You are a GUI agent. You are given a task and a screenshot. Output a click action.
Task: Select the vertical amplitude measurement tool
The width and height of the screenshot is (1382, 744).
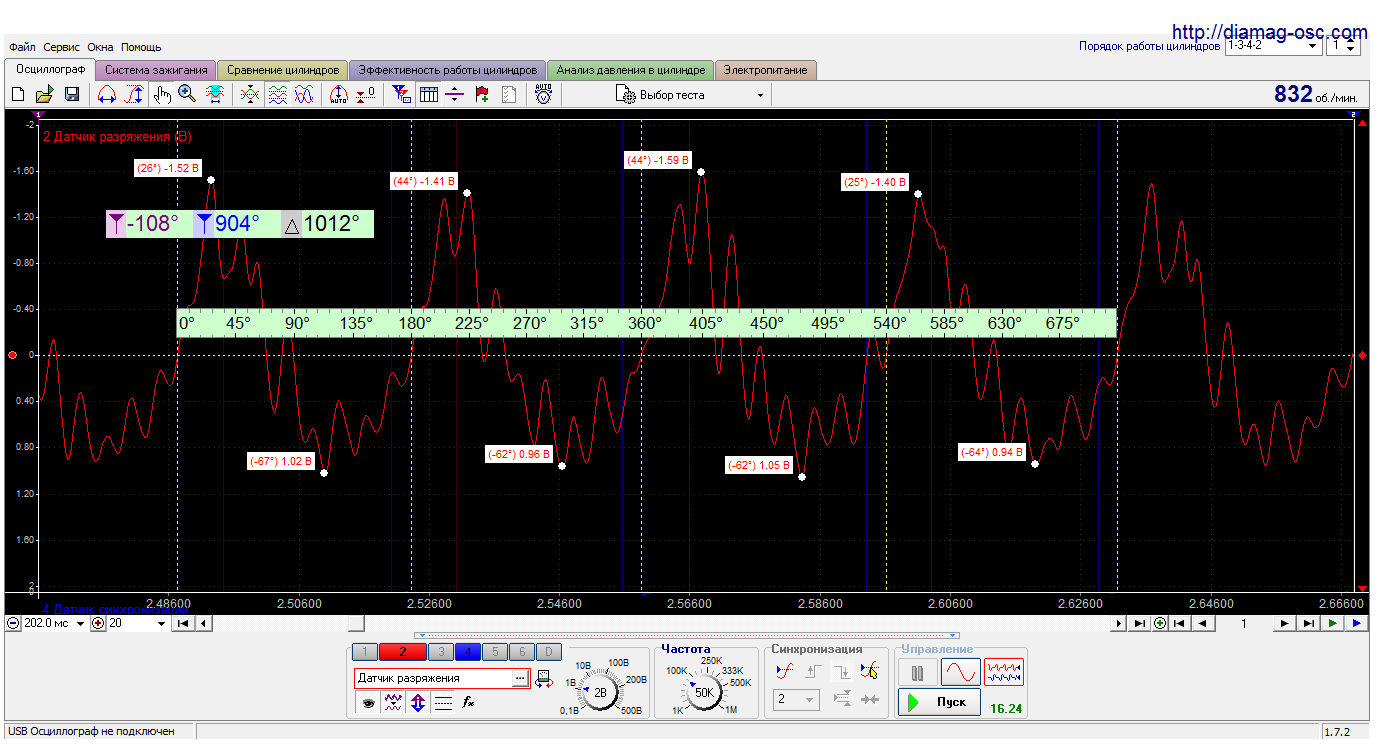[x=133, y=95]
